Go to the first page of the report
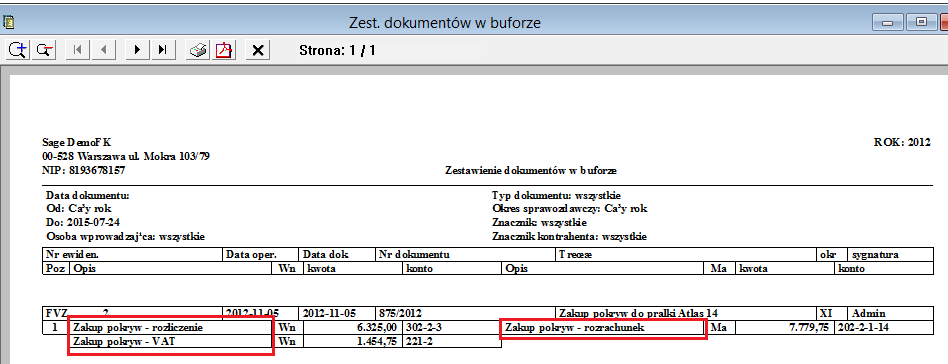This screenshot has height=364, width=948. pyautogui.click(x=77, y=50)
